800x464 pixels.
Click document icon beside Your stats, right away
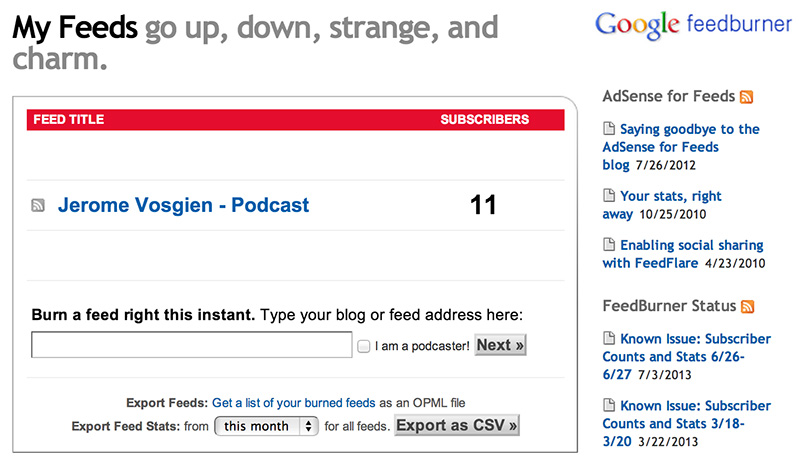point(609,195)
